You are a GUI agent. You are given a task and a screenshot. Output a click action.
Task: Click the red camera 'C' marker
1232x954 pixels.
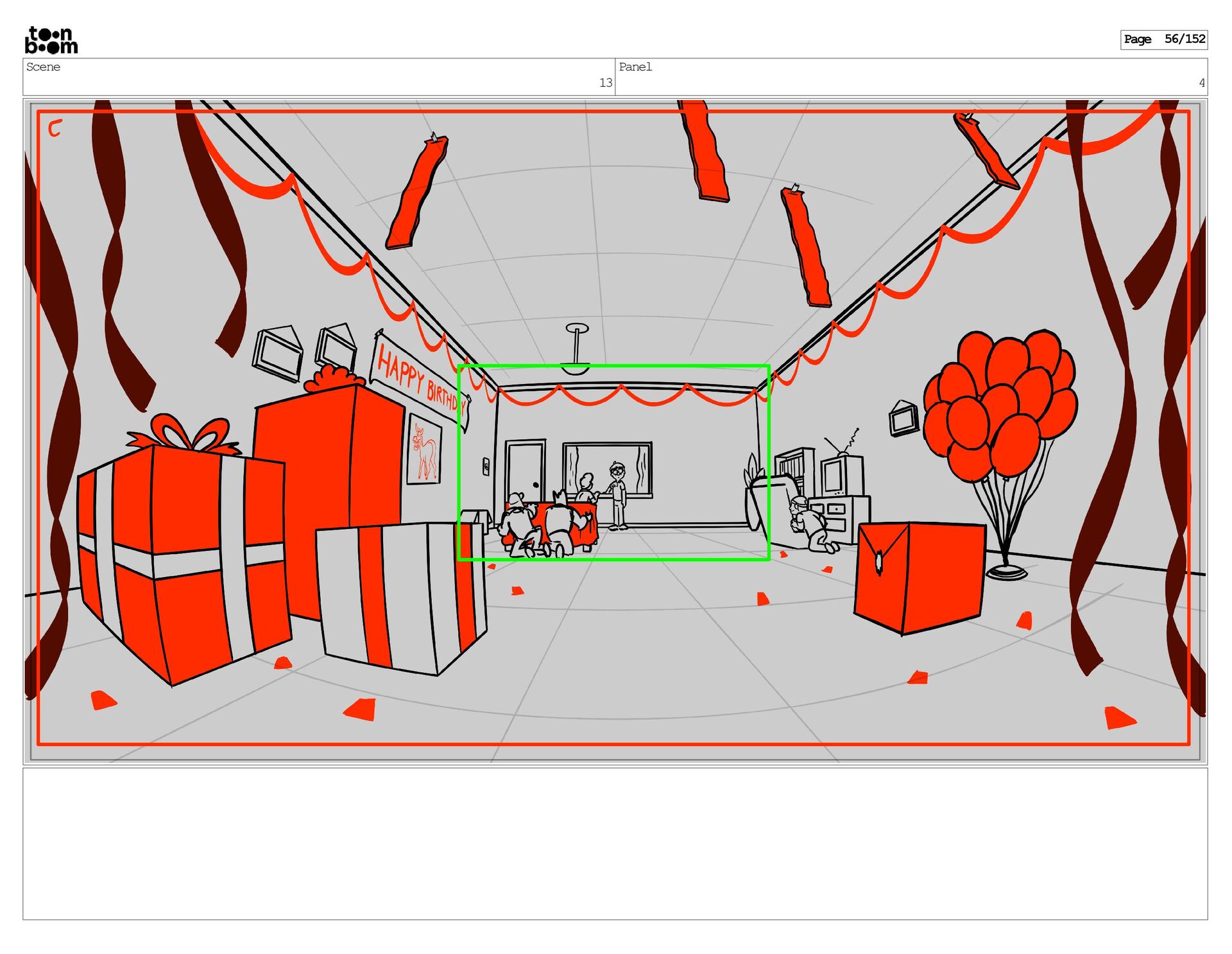55,128
